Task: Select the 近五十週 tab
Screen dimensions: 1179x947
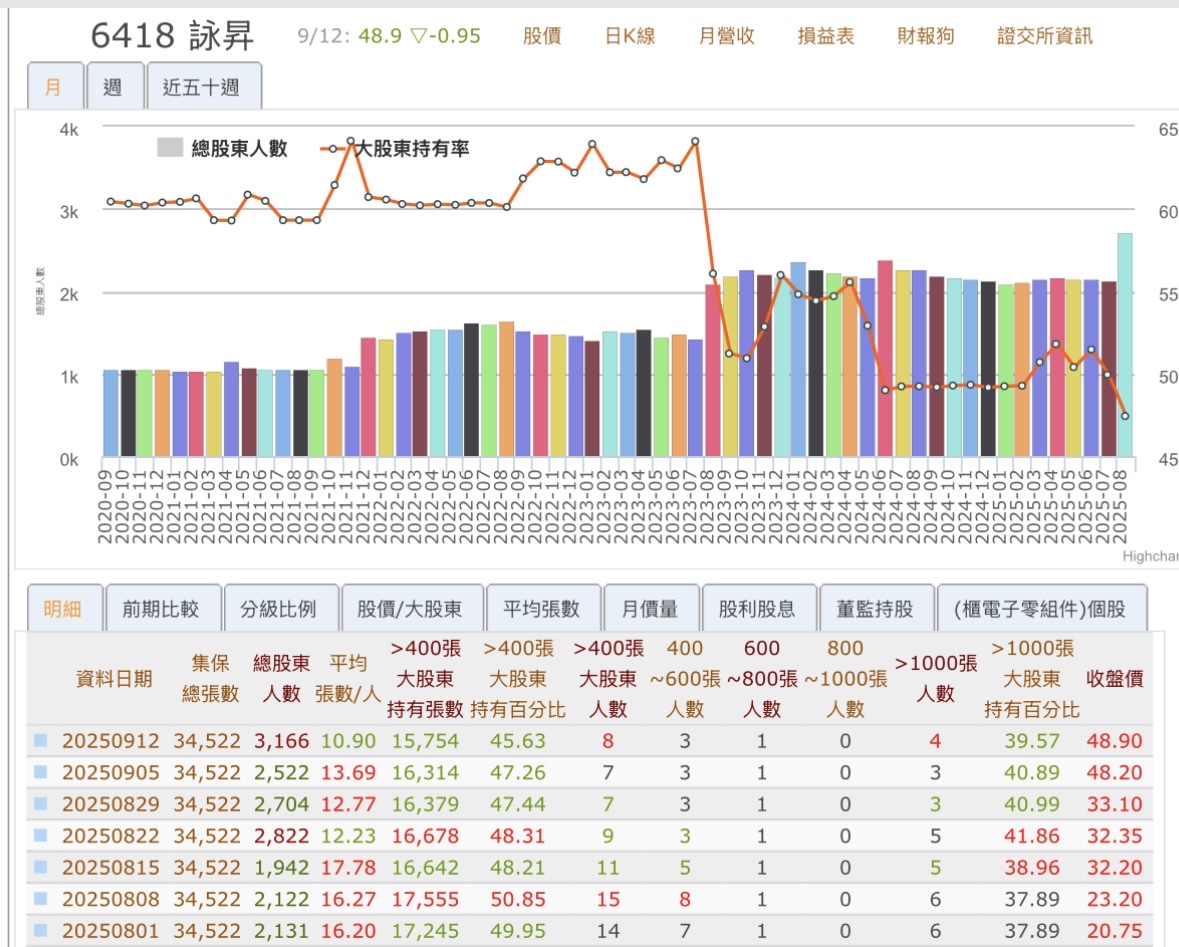Action: click(x=204, y=87)
